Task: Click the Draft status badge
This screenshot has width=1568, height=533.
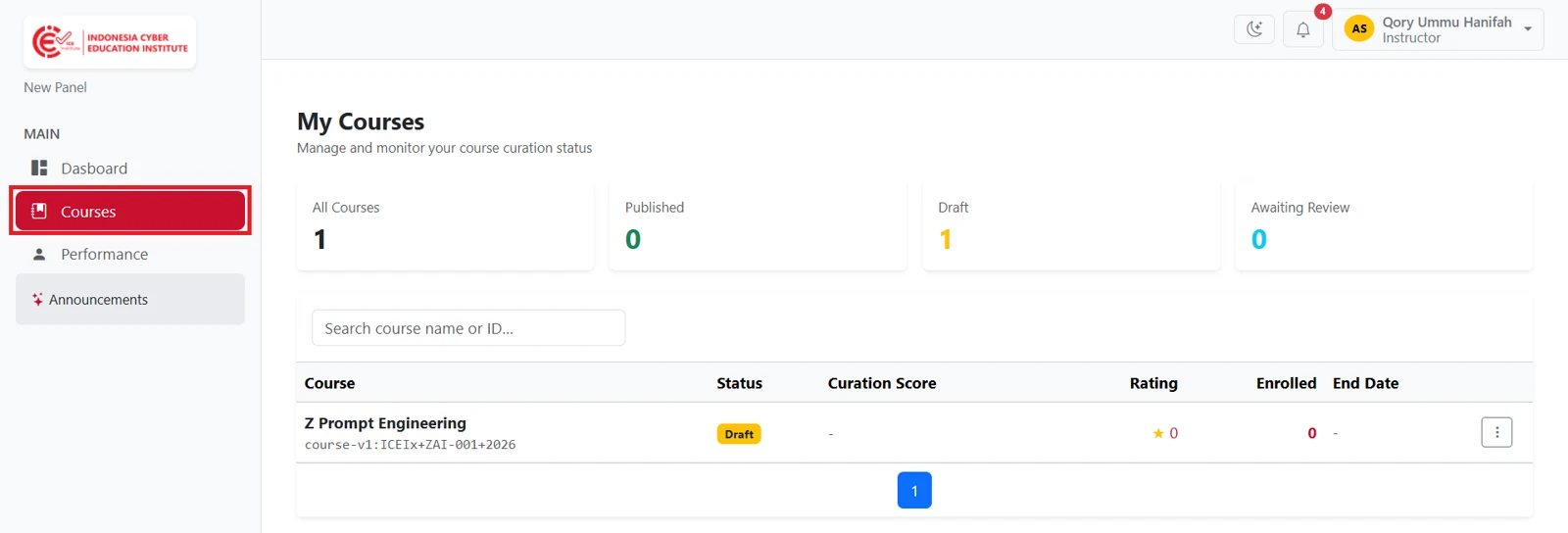Action: click(x=739, y=434)
